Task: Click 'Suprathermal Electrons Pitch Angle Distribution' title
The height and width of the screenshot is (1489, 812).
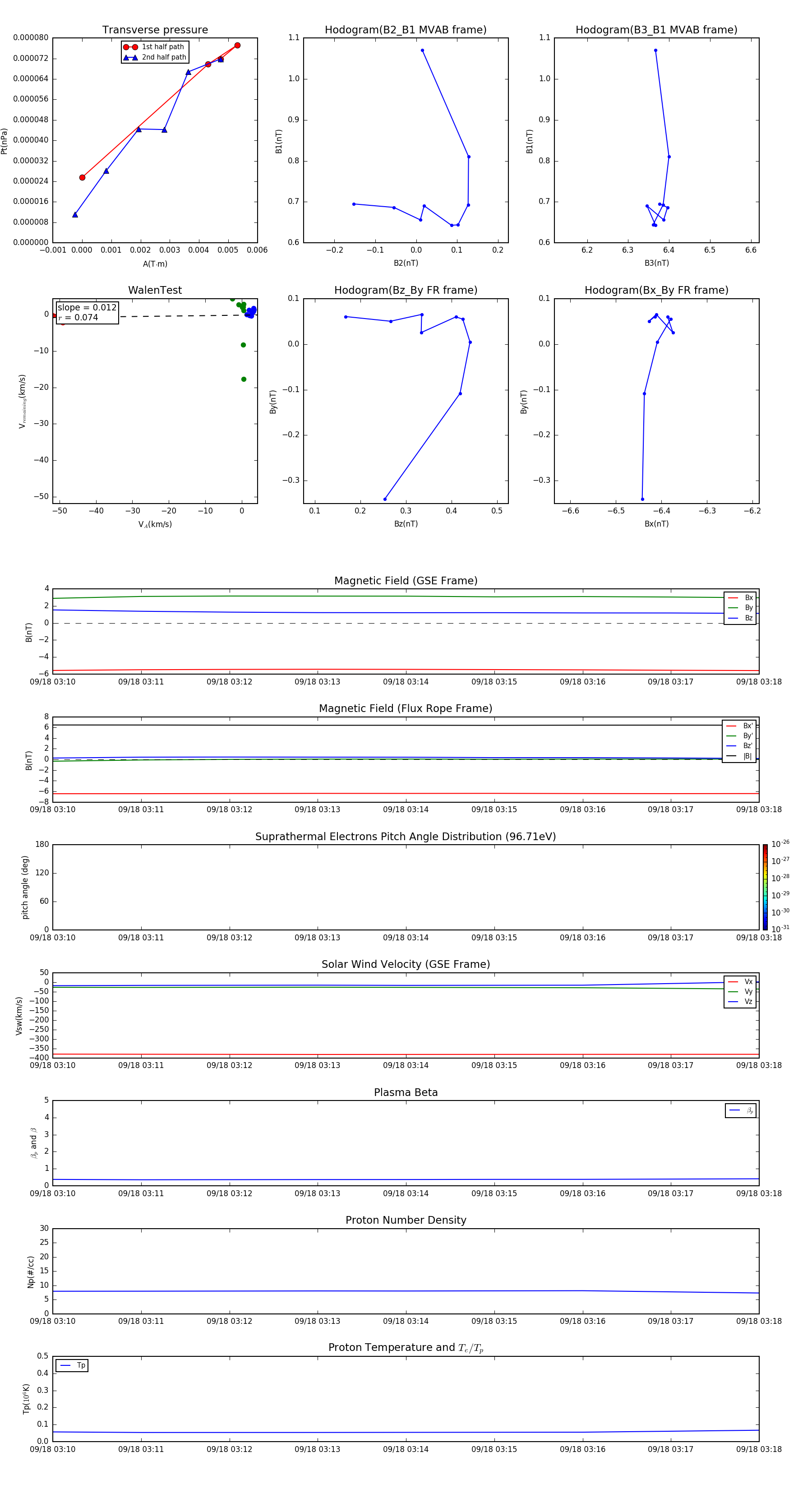Action: coord(406,837)
